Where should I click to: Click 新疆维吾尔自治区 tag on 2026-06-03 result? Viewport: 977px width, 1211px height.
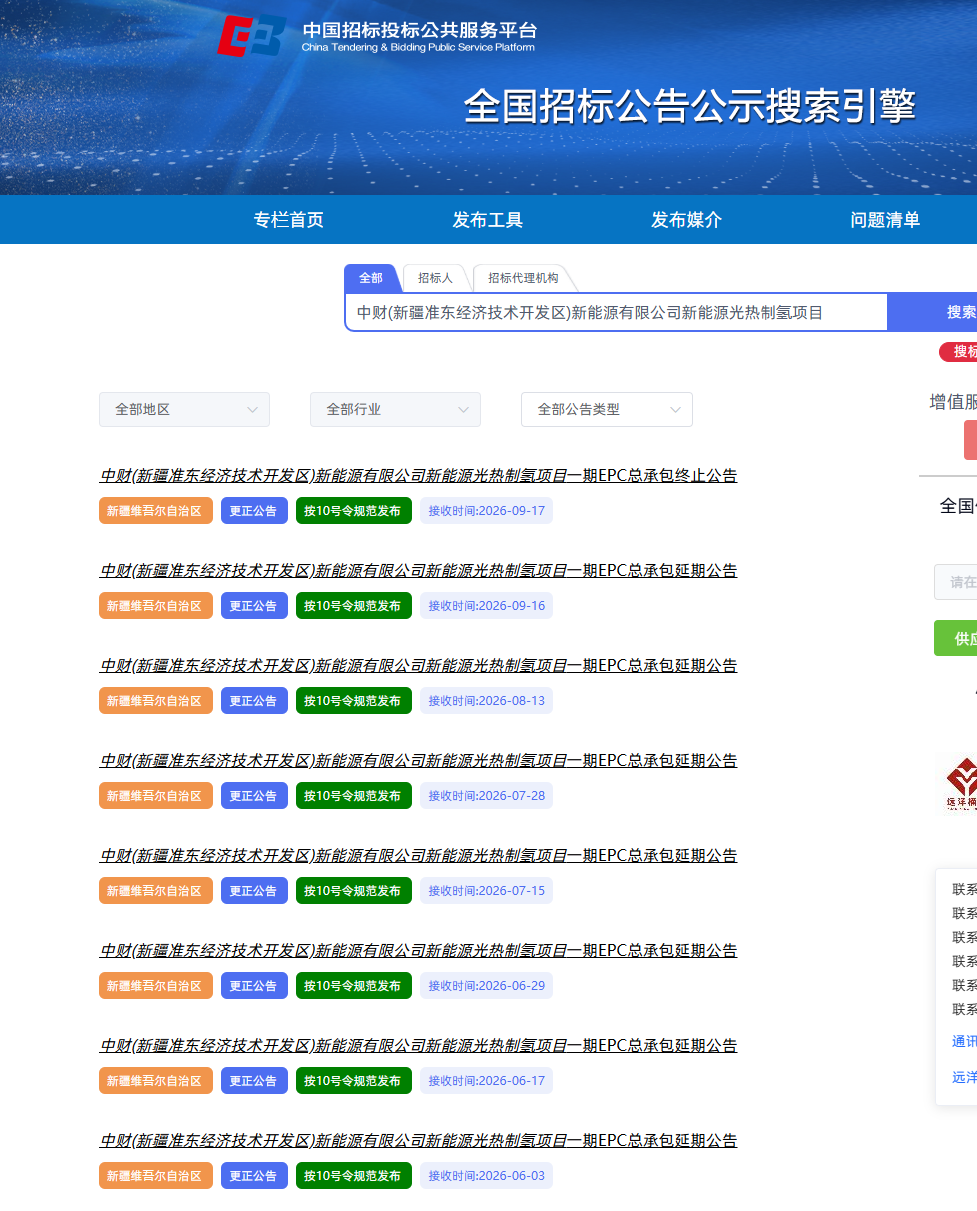click(x=156, y=1176)
